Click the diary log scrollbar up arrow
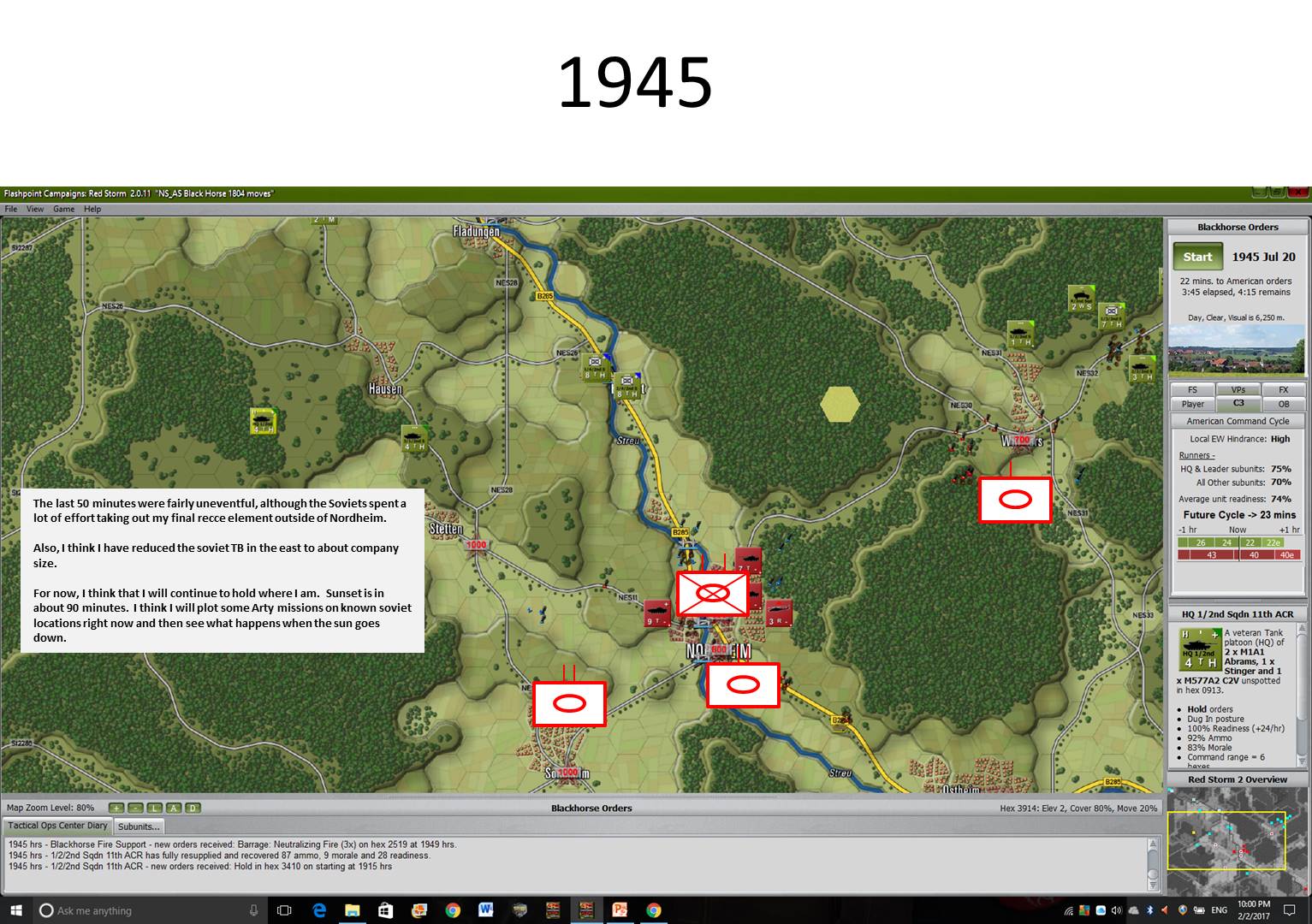 click(x=1154, y=844)
